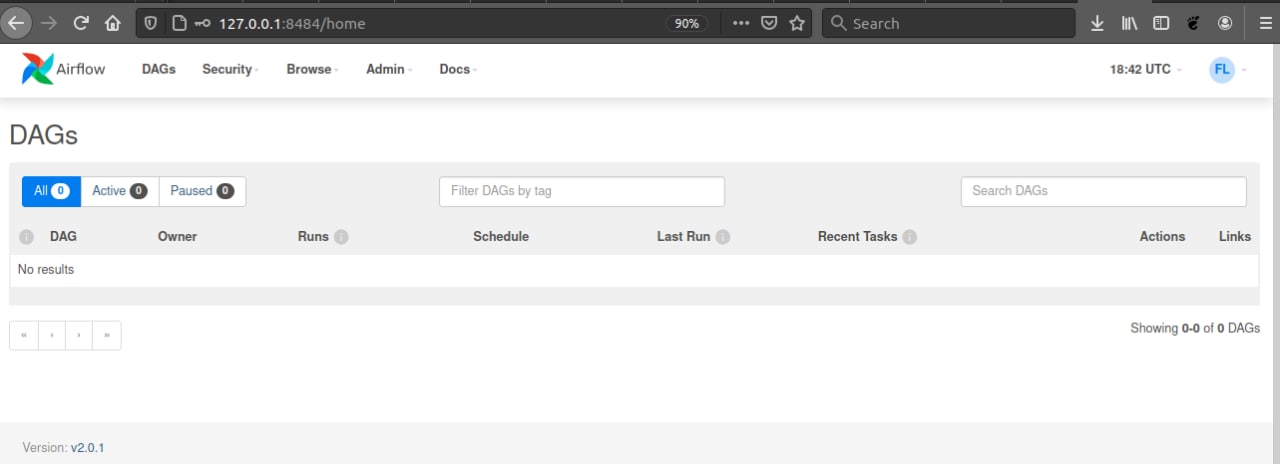Expand the Docs dropdown menu
The width and height of the screenshot is (1280, 464).
pyautogui.click(x=458, y=69)
